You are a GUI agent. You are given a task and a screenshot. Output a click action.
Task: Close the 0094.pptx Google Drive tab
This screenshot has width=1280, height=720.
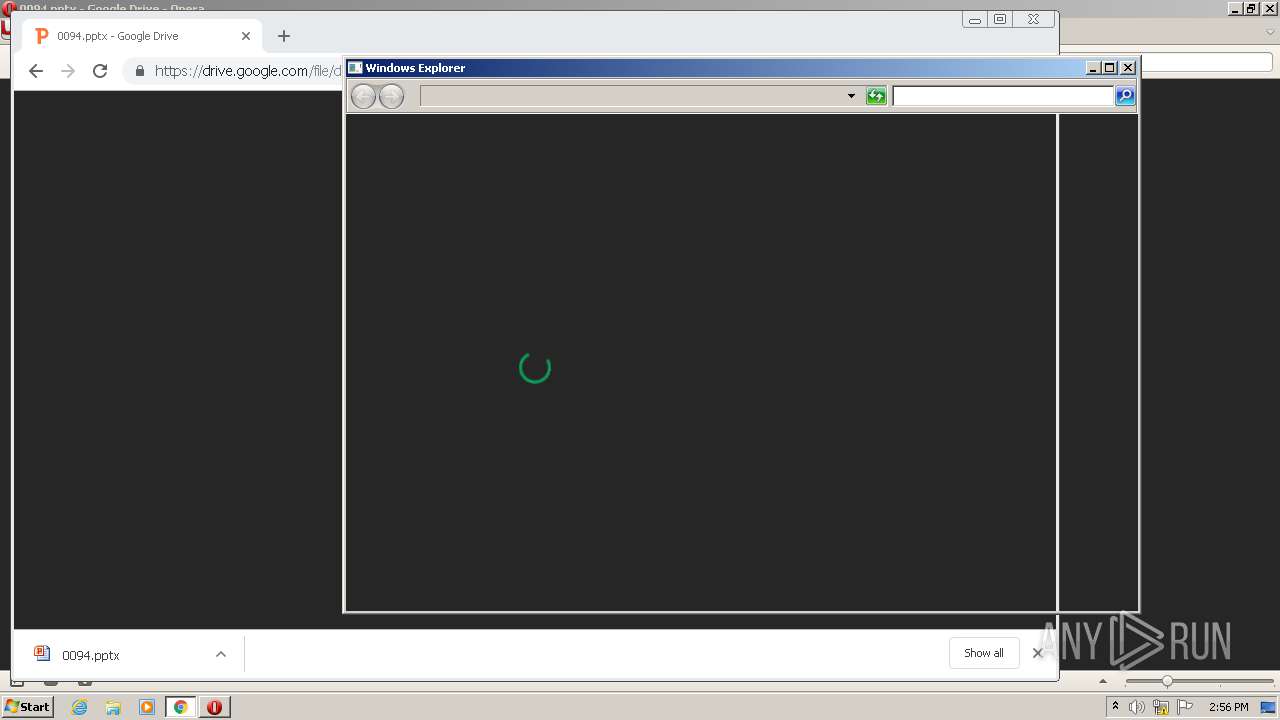246,36
